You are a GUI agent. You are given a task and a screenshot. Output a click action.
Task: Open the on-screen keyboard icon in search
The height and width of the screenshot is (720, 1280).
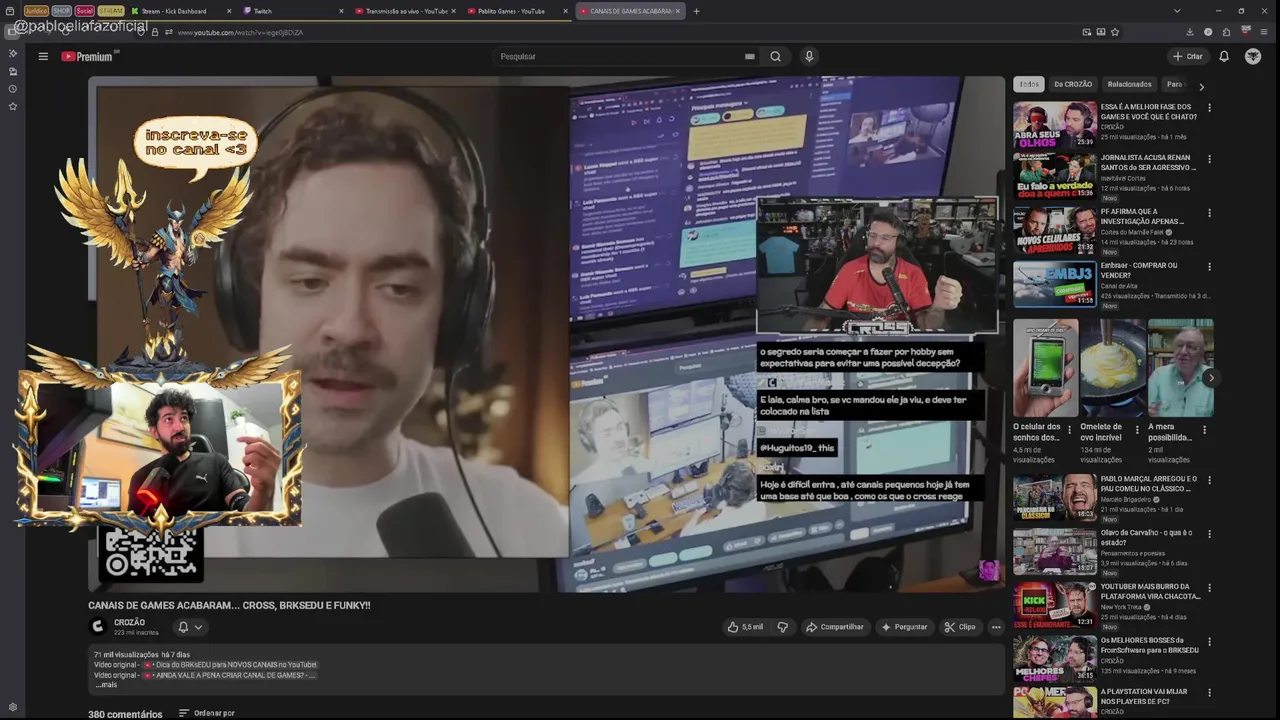pyautogui.click(x=749, y=57)
